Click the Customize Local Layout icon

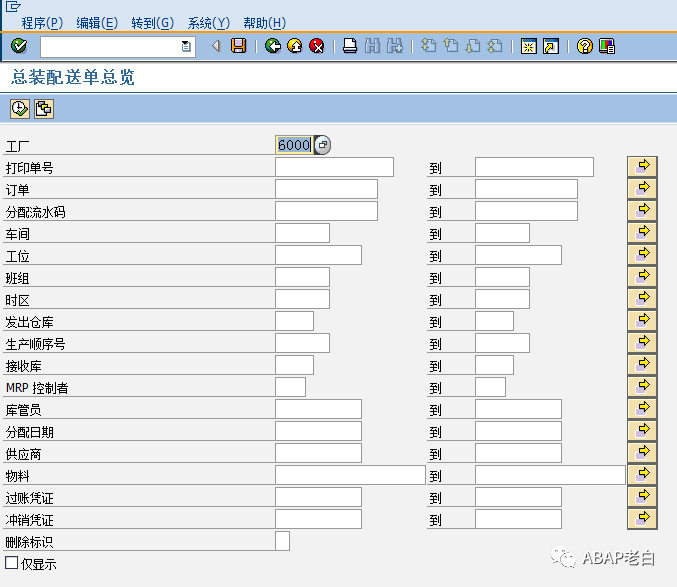(x=607, y=46)
